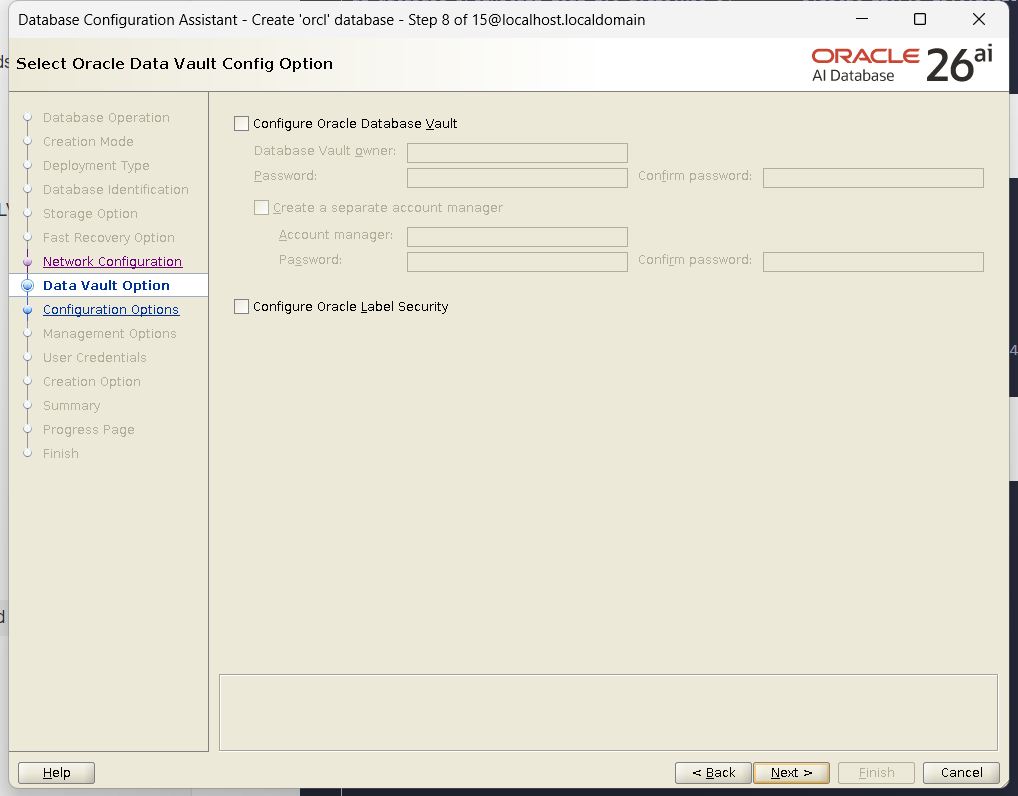The height and width of the screenshot is (796, 1018).
Task: Click Progress Page step label
Action: (88, 430)
